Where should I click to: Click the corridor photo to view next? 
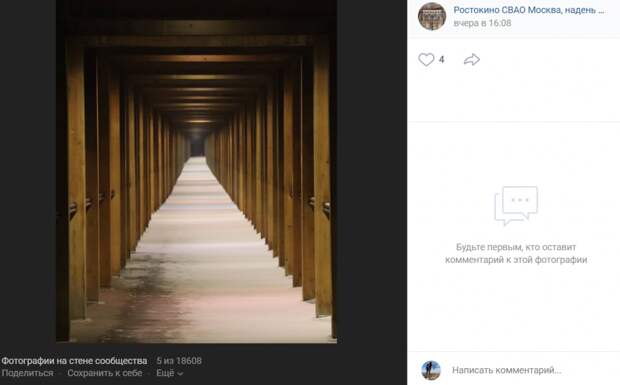(x=197, y=171)
